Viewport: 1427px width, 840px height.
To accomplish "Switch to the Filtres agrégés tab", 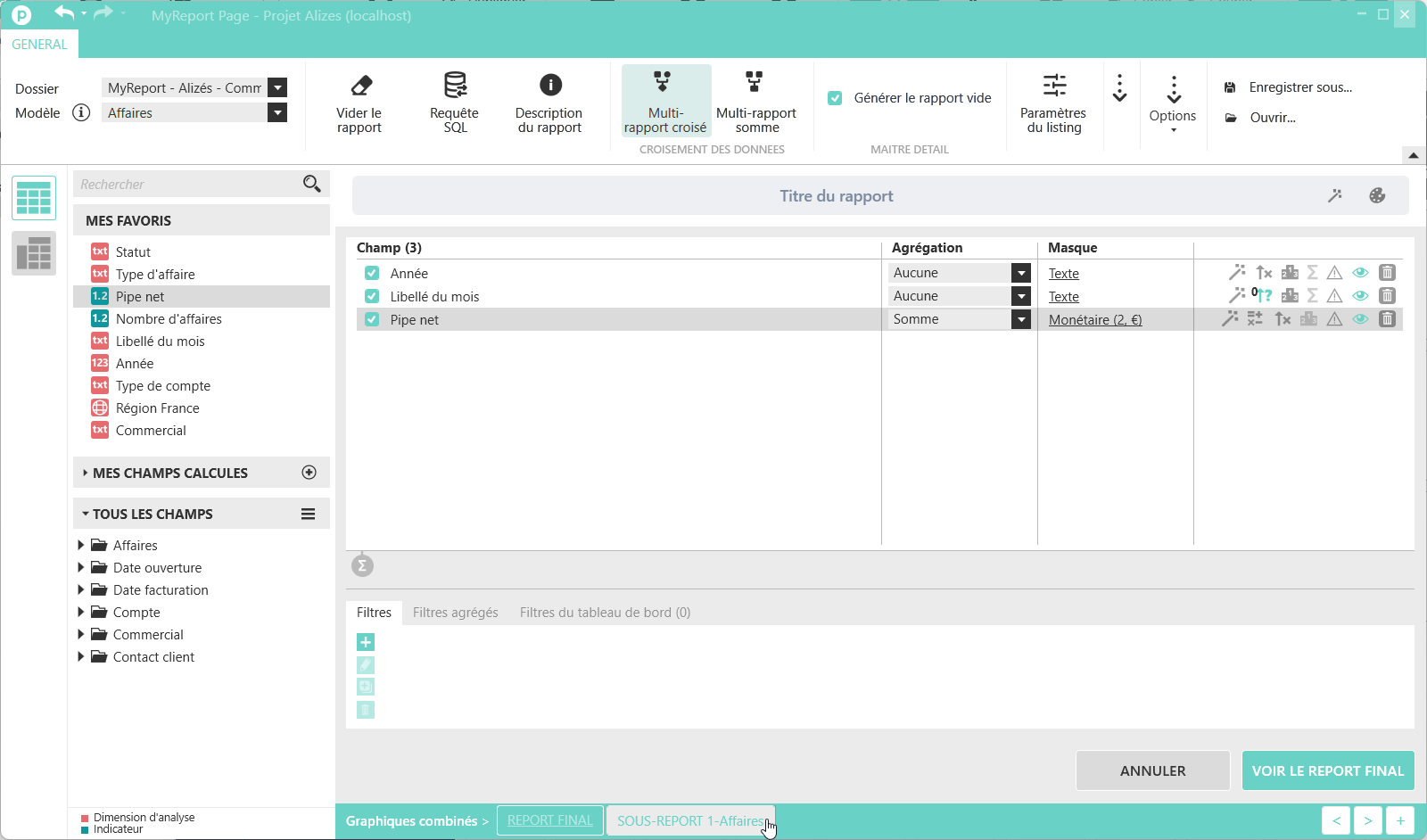I will pos(455,613).
